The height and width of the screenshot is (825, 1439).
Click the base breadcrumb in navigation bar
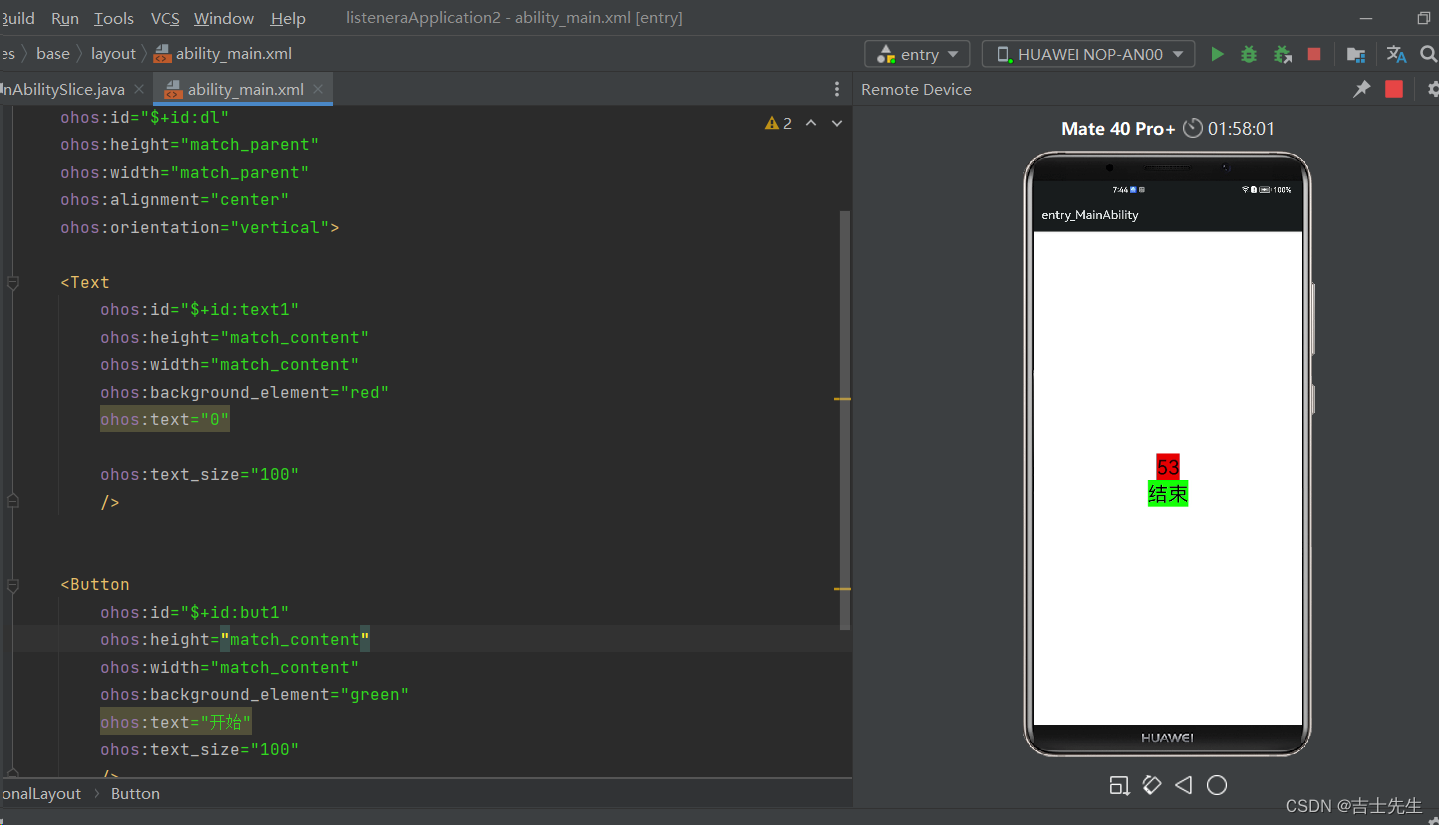pos(53,54)
